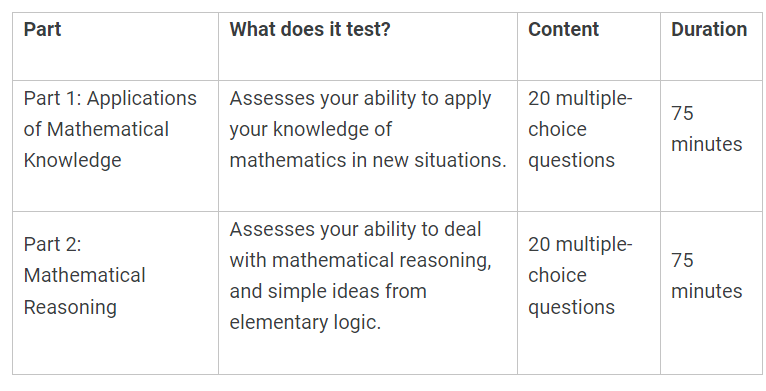The width and height of the screenshot is (766, 391).
Task: Click the 'Content' column header
Action: 563,29
